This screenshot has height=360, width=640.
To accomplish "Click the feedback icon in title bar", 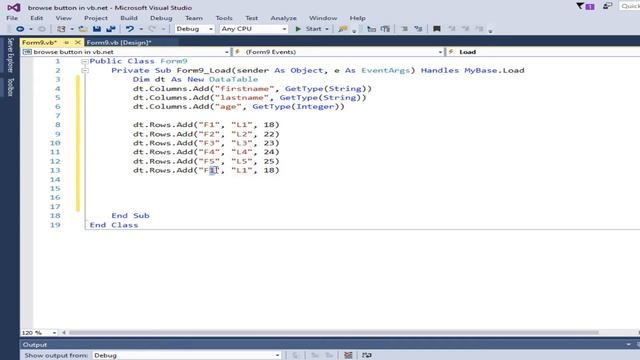I will coord(608,6).
